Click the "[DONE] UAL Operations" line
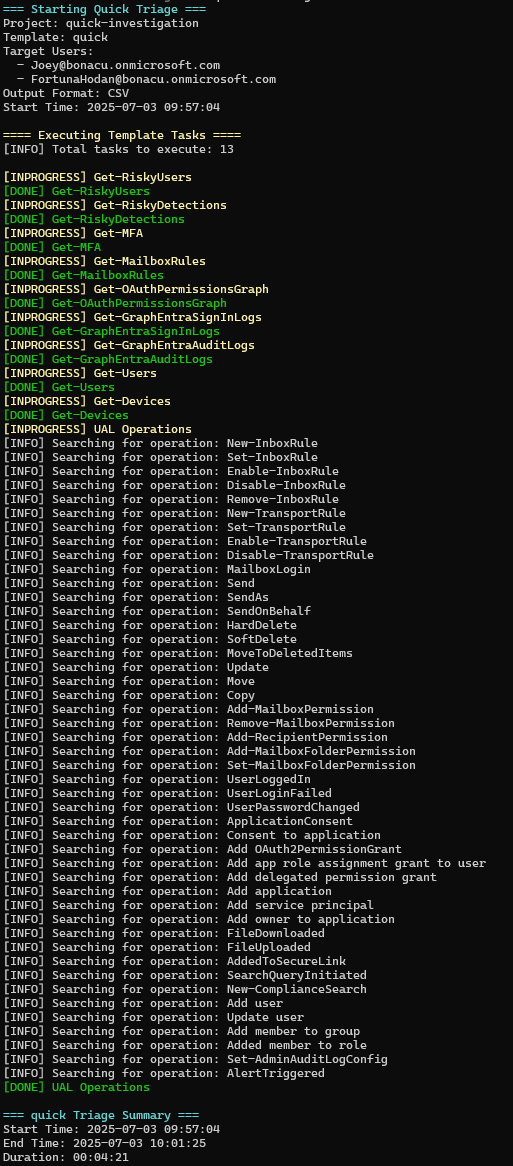Viewport: 513px width, 1166px height. pos(77,1088)
